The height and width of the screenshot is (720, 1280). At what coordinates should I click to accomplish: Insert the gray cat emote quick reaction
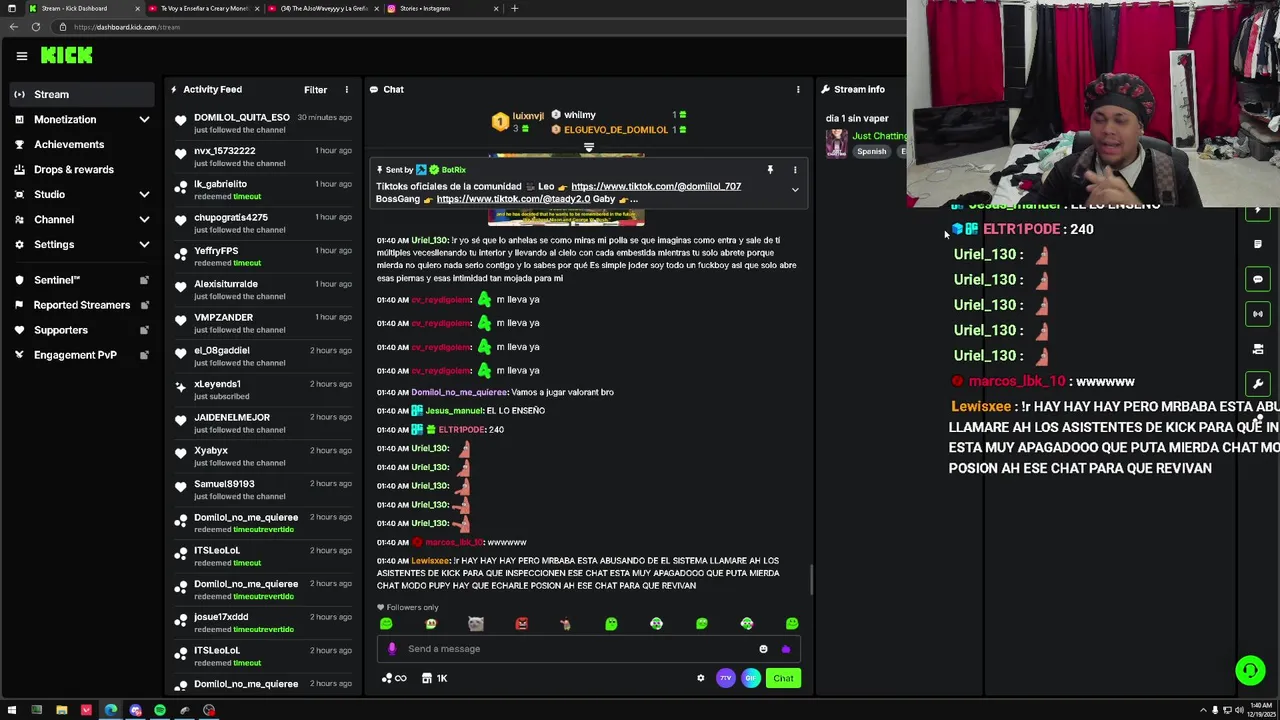[476, 624]
